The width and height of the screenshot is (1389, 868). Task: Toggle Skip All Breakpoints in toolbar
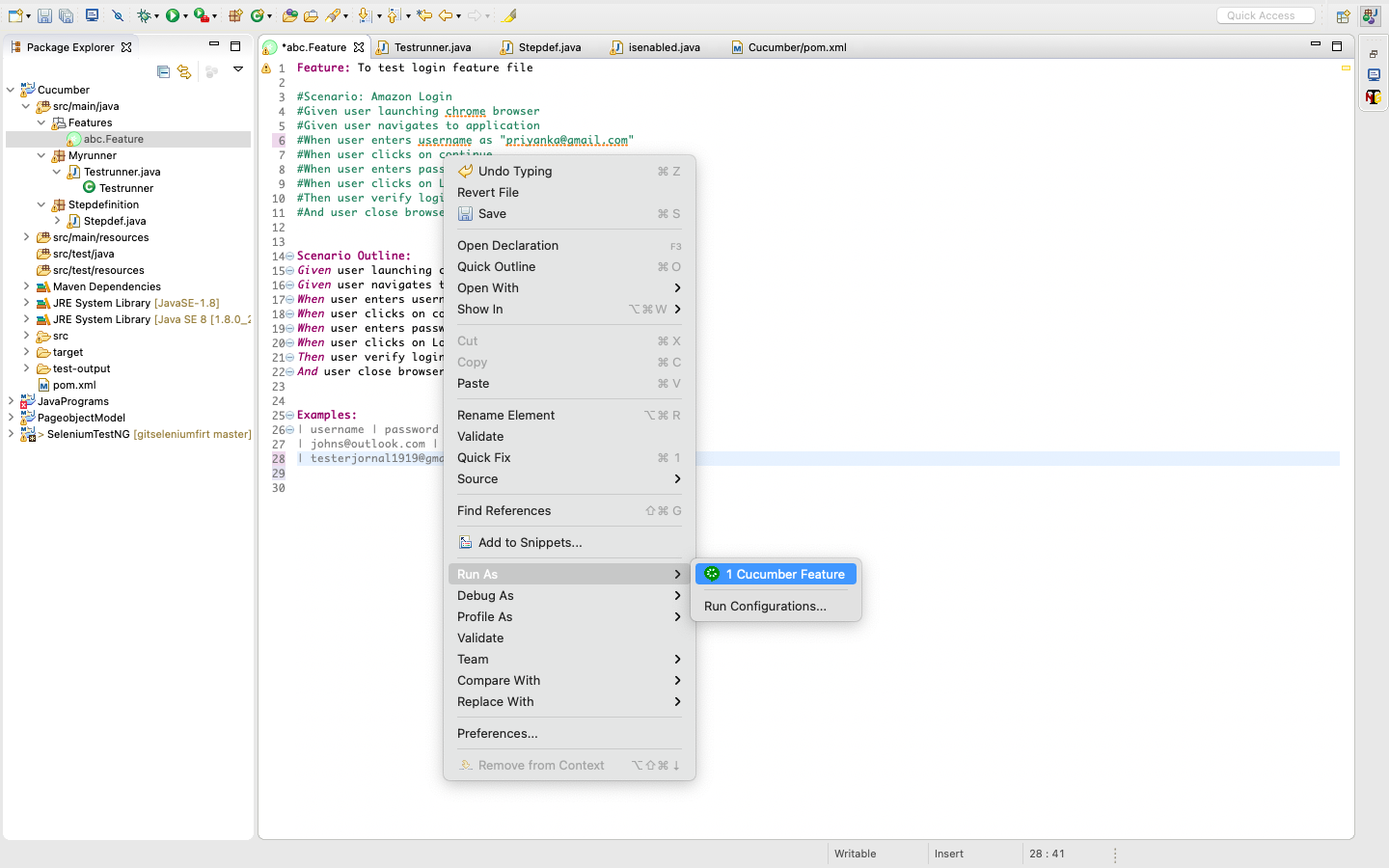(118, 15)
